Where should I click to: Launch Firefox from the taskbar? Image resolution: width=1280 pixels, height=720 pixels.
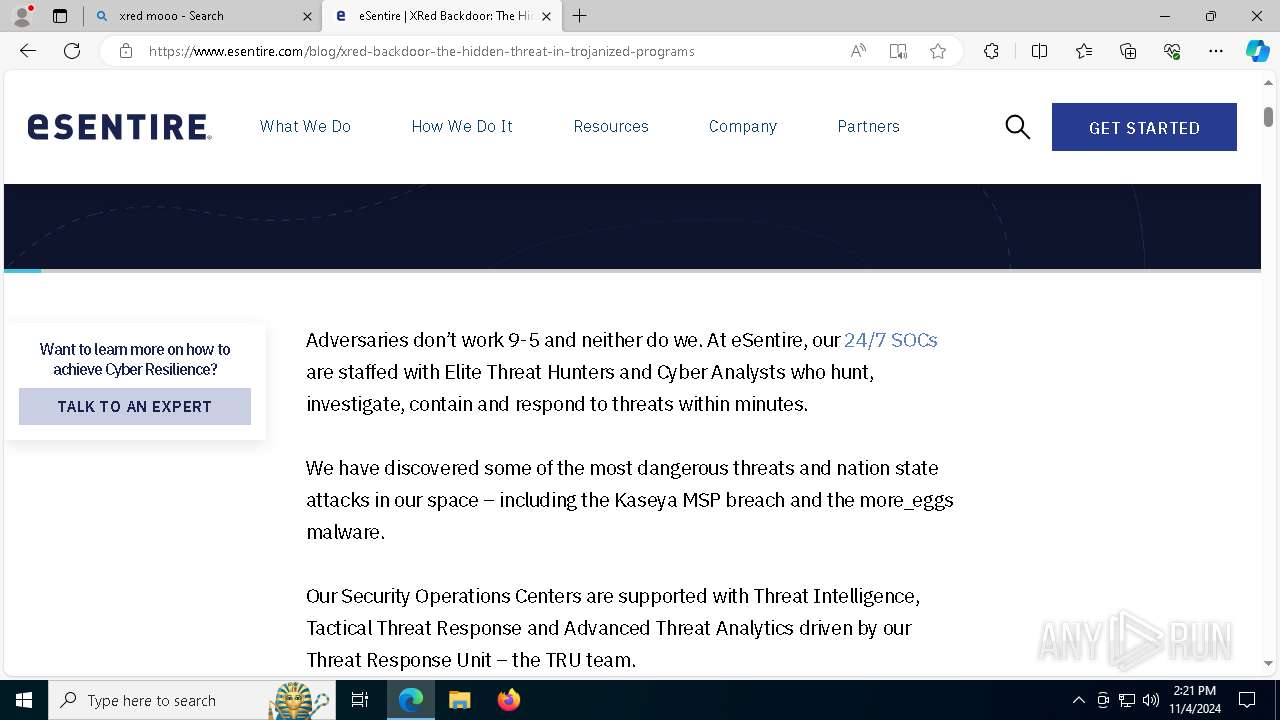pyautogui.click(x=508, y=700)
